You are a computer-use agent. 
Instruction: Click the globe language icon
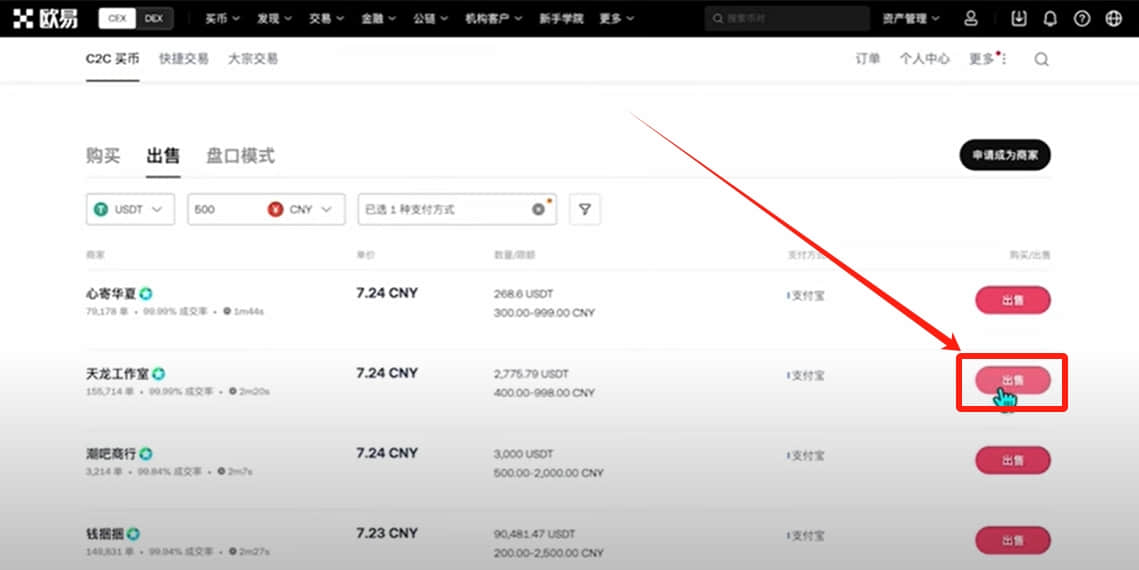click(x=1114, y=18)
